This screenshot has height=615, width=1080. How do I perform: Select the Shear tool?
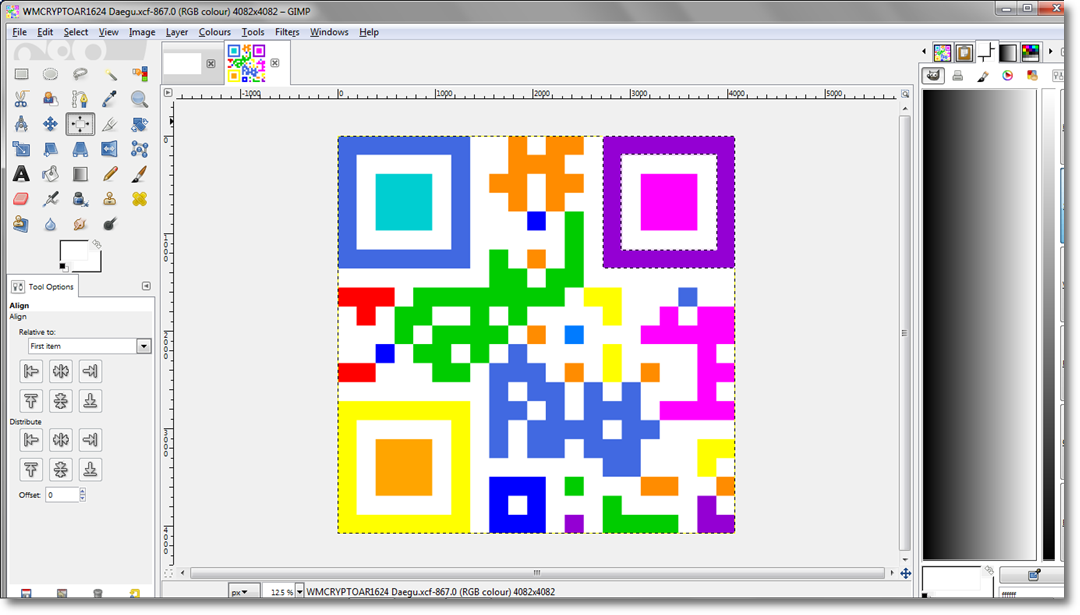(x=50, y=149)
